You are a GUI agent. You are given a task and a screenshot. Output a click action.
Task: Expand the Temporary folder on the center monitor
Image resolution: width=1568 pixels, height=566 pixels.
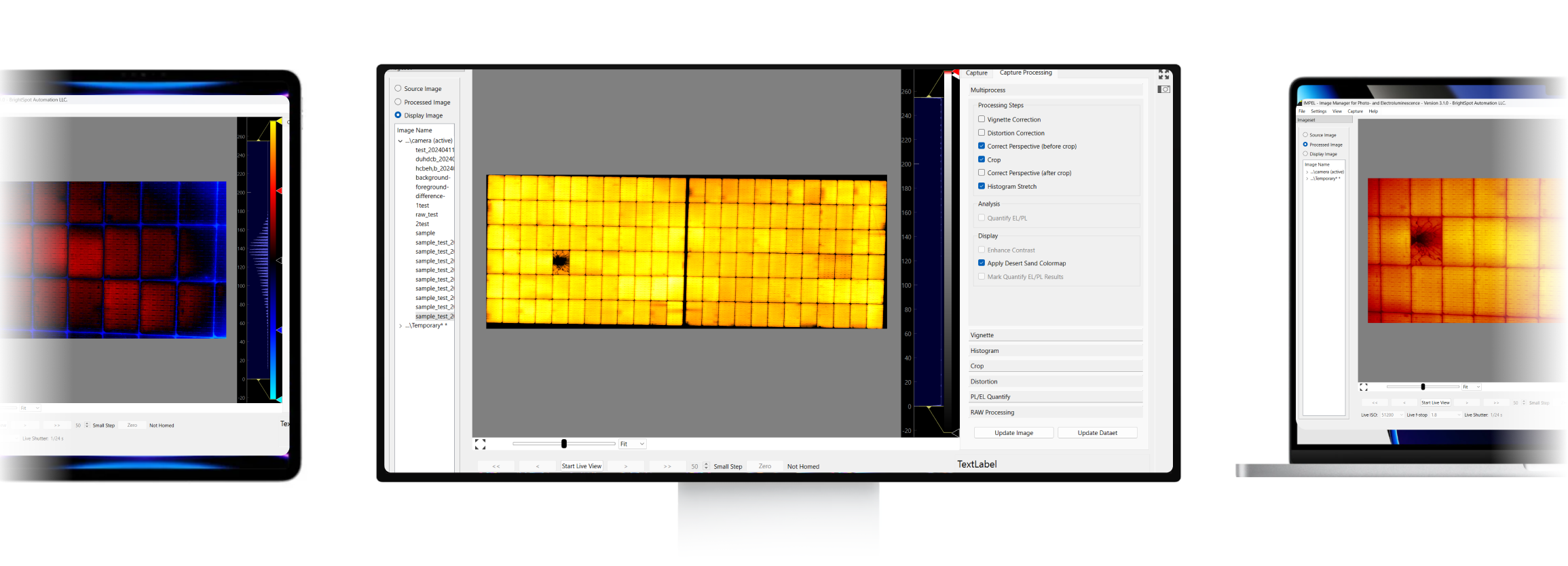pyautogui.click(x=400, y=326)
